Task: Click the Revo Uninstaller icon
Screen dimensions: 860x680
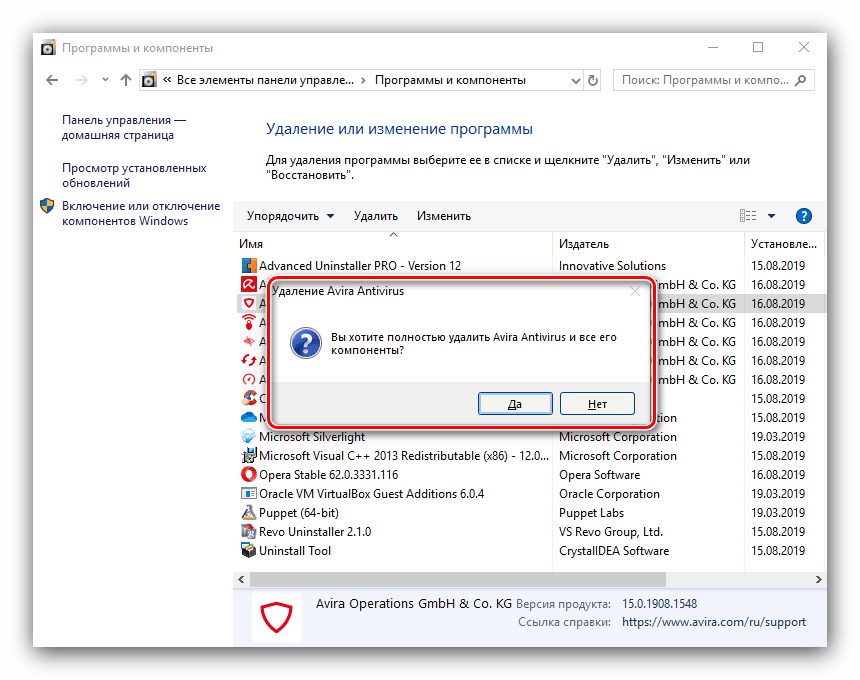Action: click(249, 531)
